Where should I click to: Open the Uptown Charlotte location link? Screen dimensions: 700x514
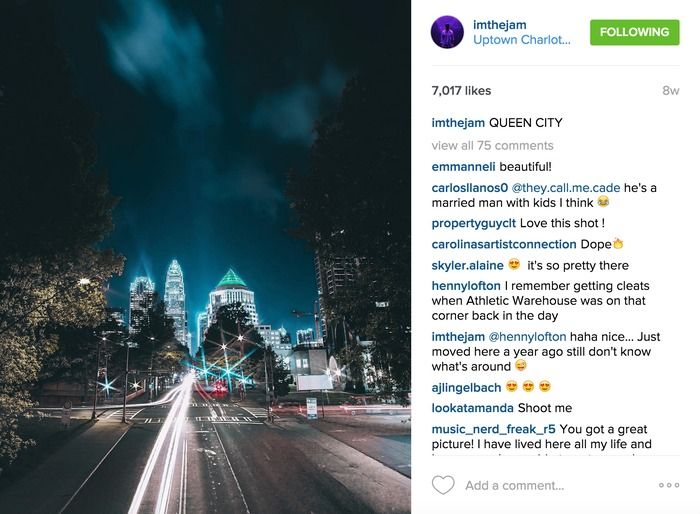click(521, 40)
